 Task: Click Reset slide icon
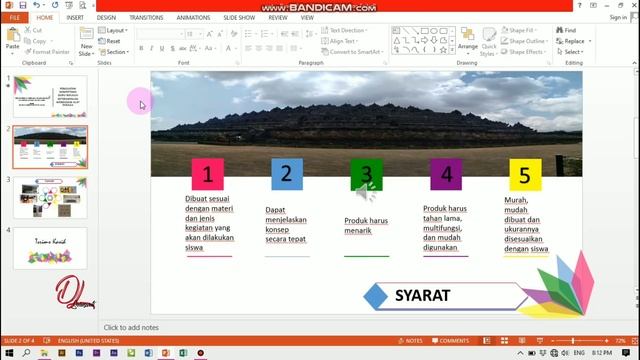[102, 41]
